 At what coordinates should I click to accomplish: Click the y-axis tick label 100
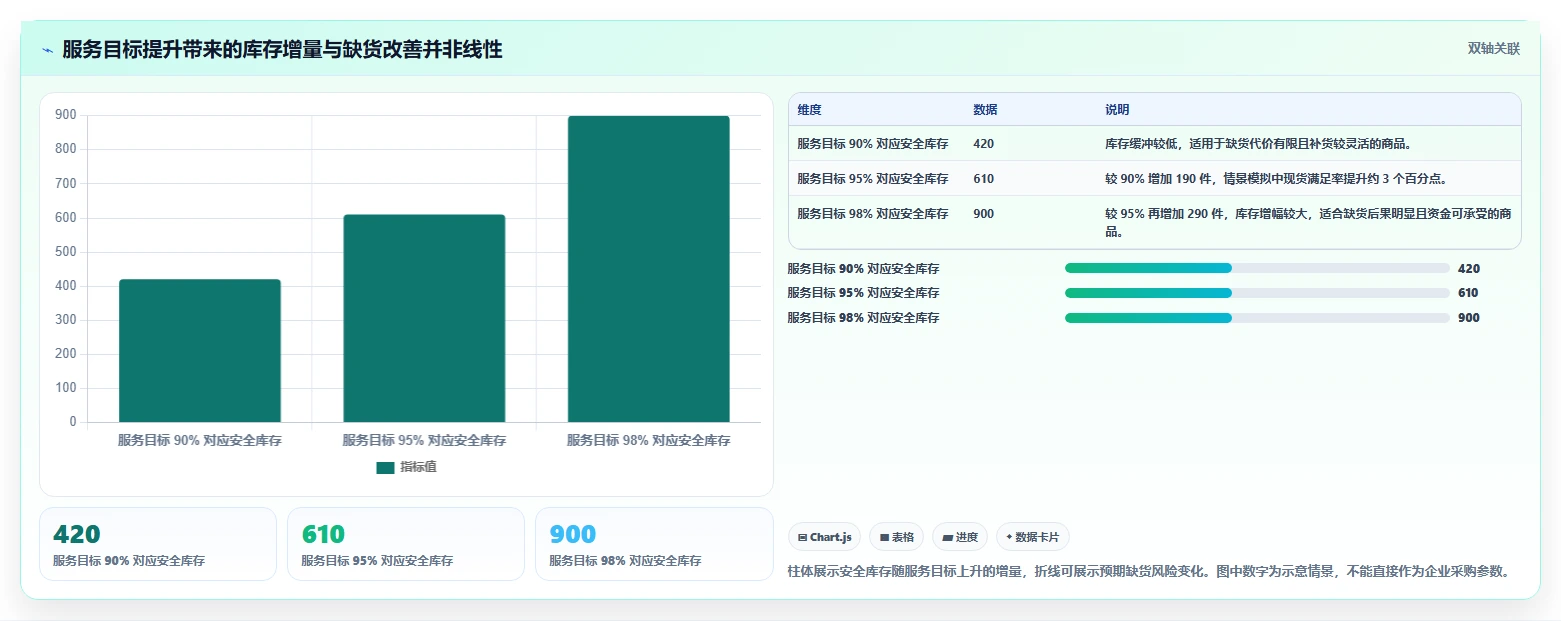pos(66,388)
